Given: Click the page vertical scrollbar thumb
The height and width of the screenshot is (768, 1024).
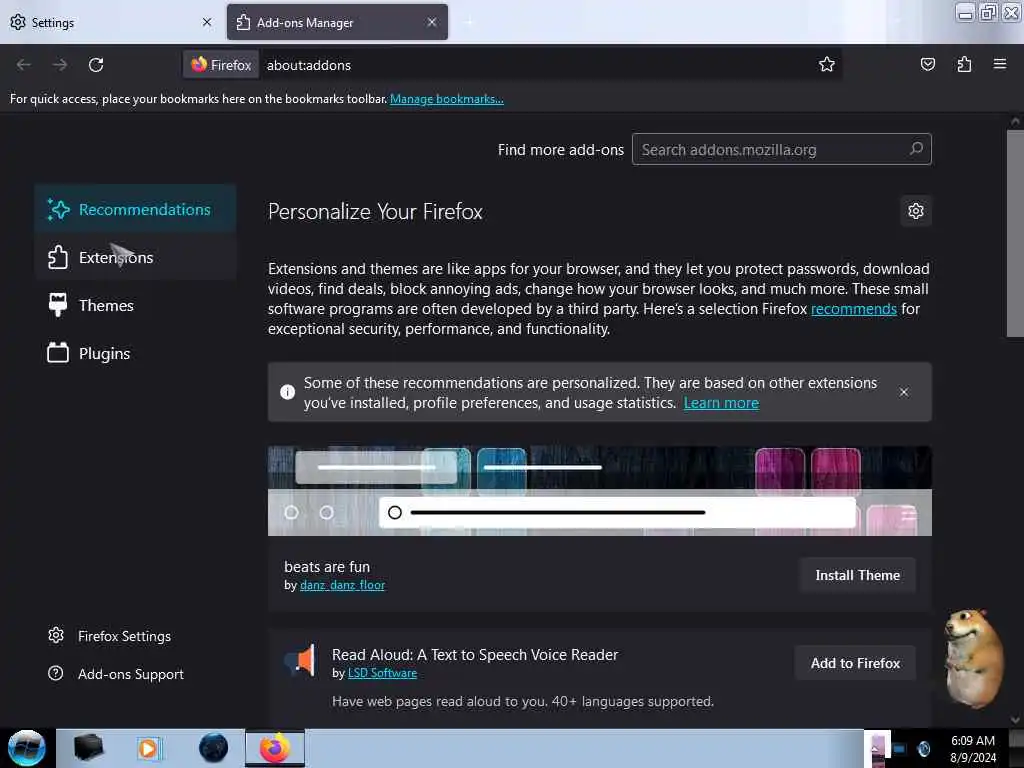Looking at the screenshot, I should [1015, 233].
